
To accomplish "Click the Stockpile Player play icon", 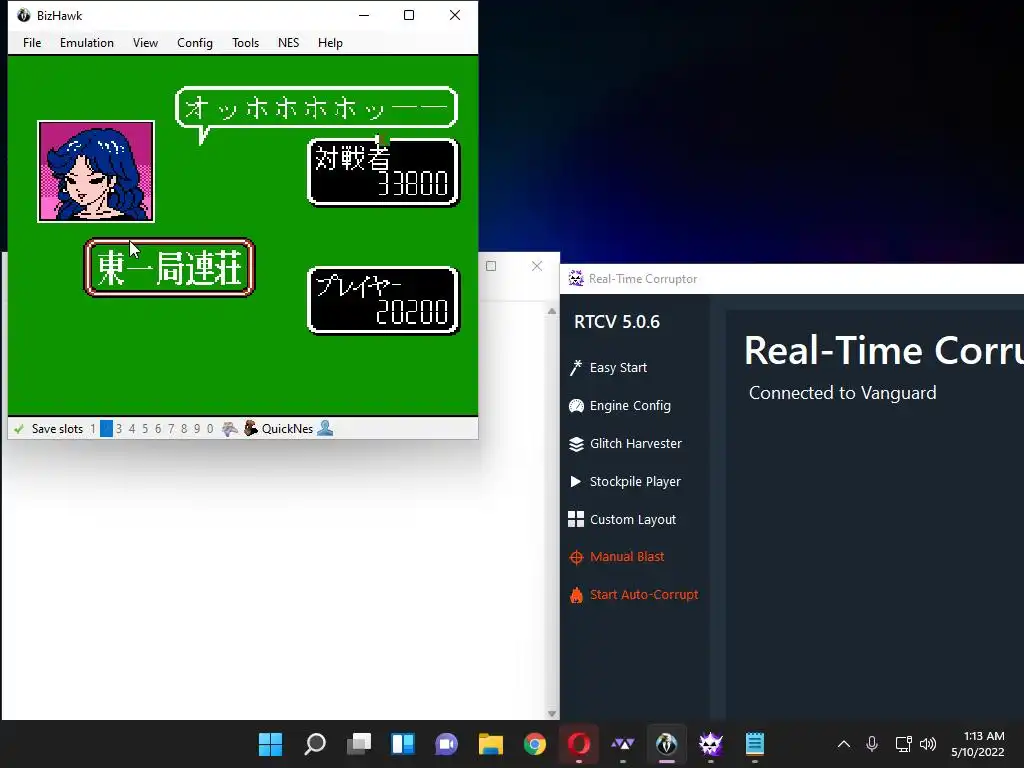I will pyautogui.click(x=575, y=481).
